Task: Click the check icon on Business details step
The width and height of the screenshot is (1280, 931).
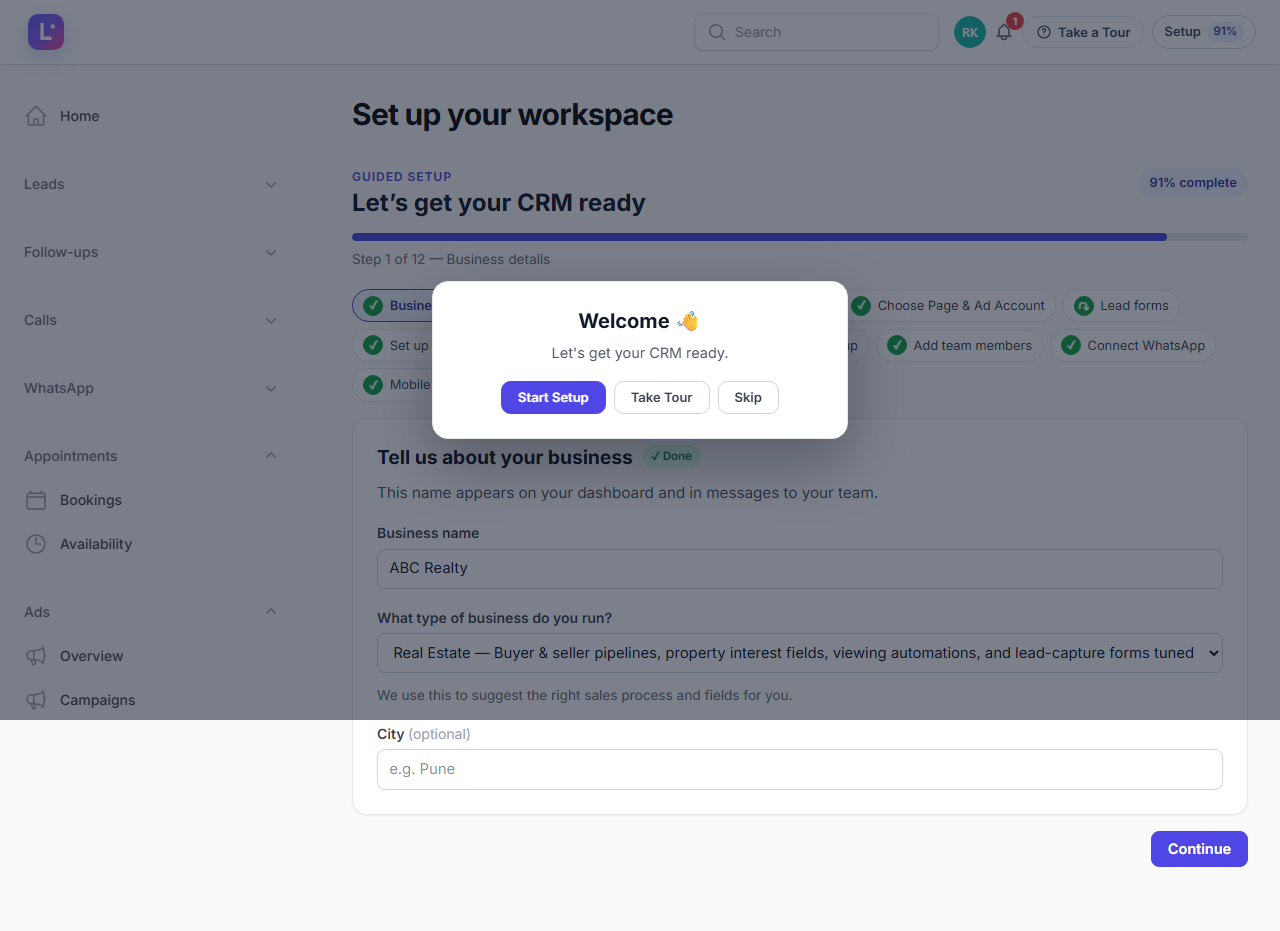Action: (373, 306)
